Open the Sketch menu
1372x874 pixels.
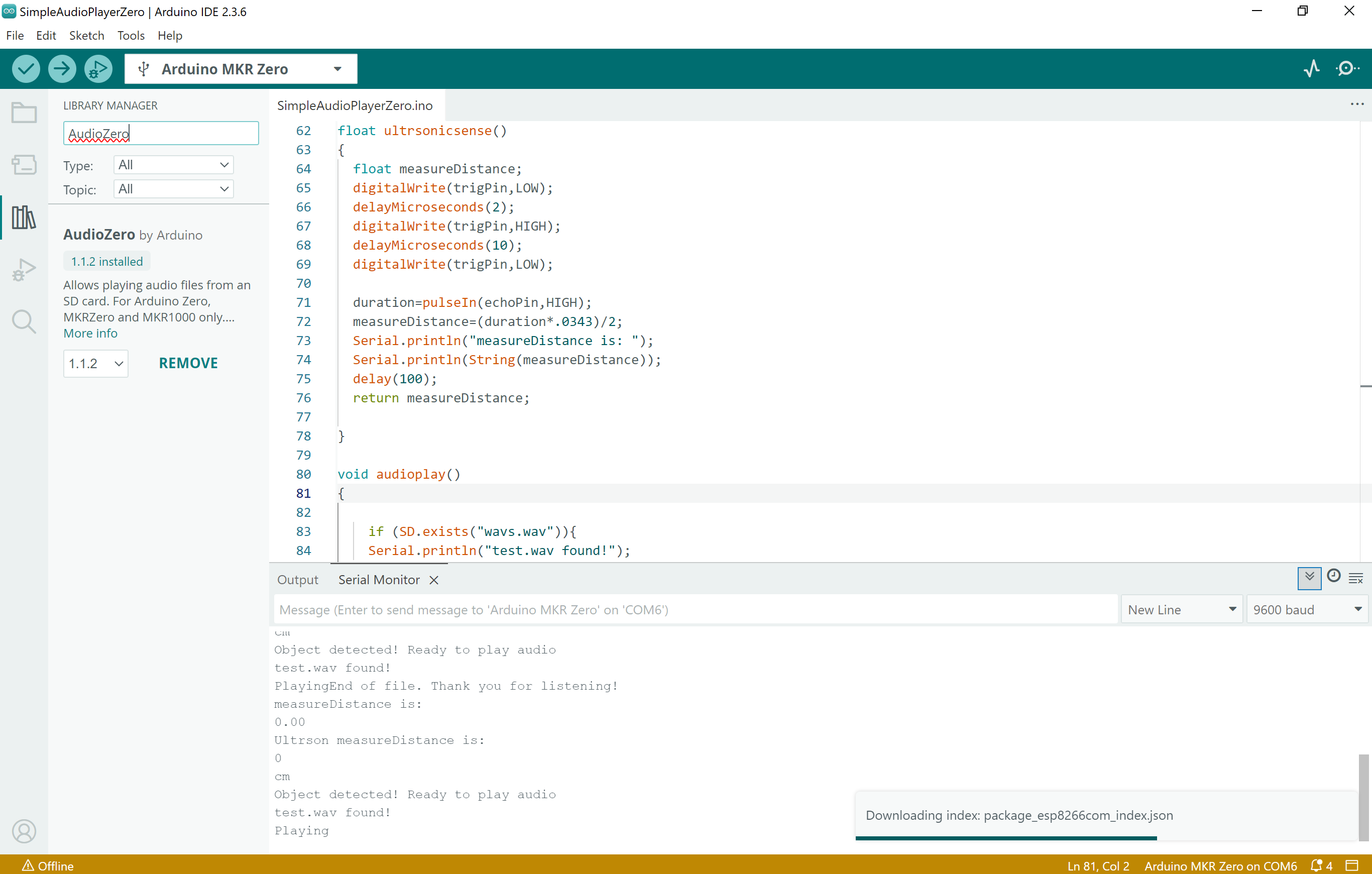[86, 35]
